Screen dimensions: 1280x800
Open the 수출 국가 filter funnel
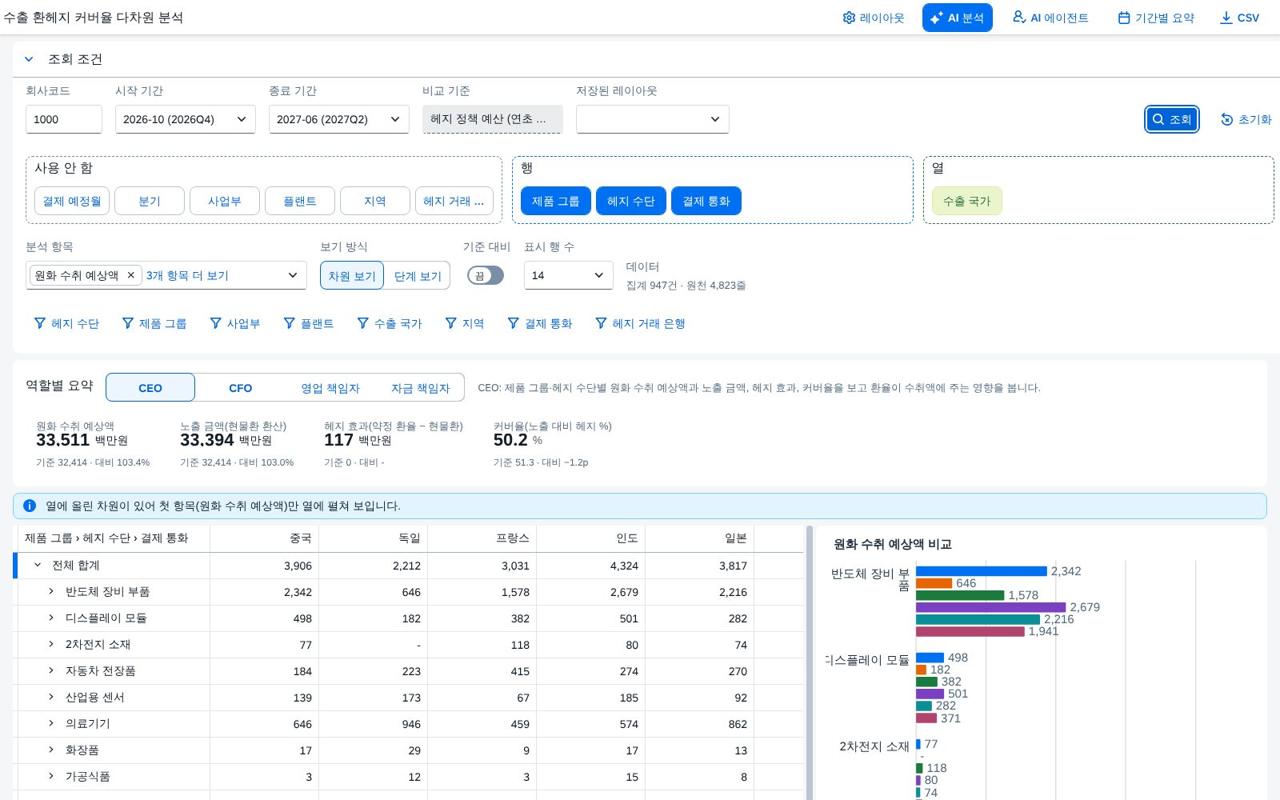pos(389,323)
